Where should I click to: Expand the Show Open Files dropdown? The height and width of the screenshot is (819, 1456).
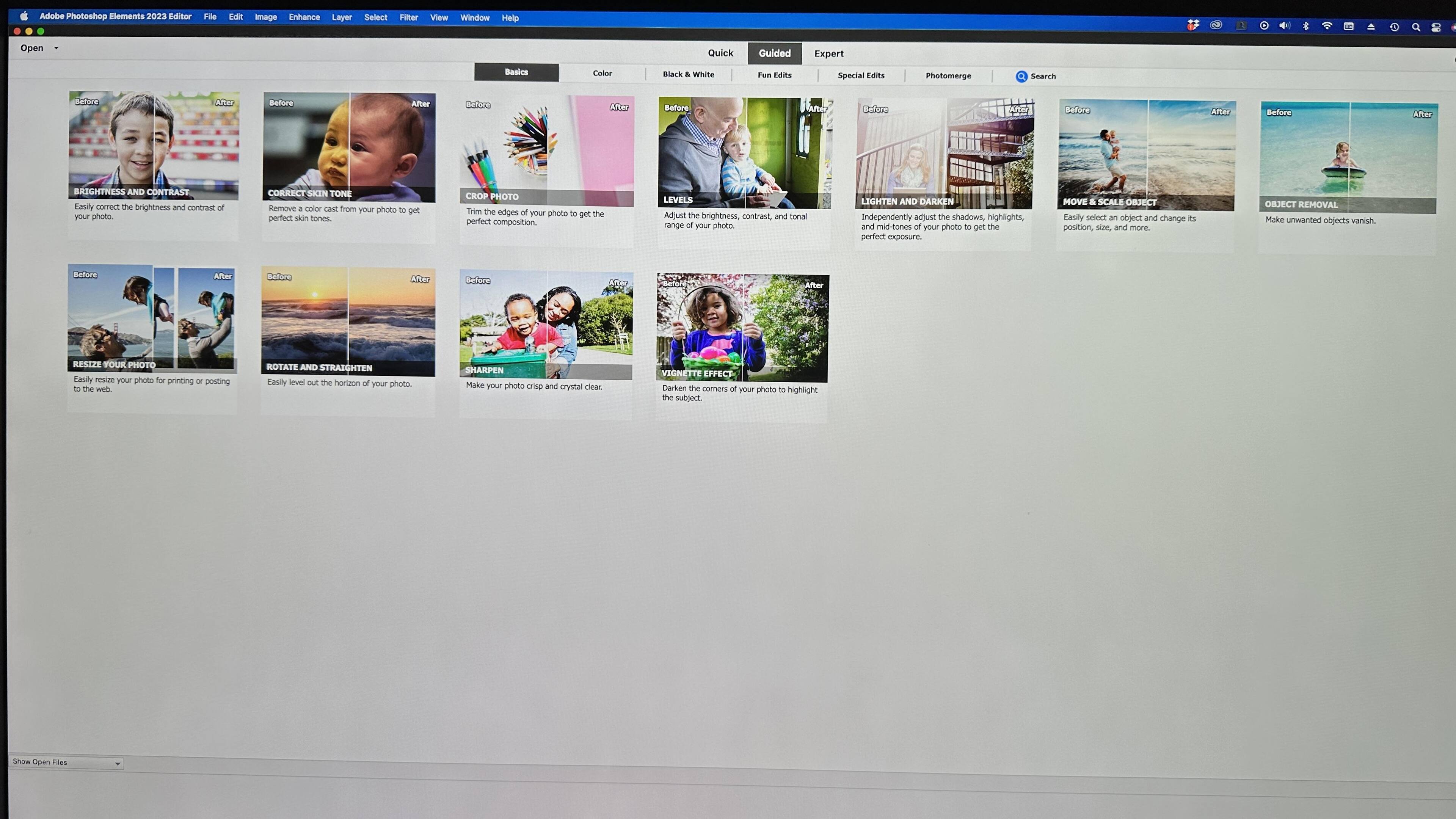117,764
